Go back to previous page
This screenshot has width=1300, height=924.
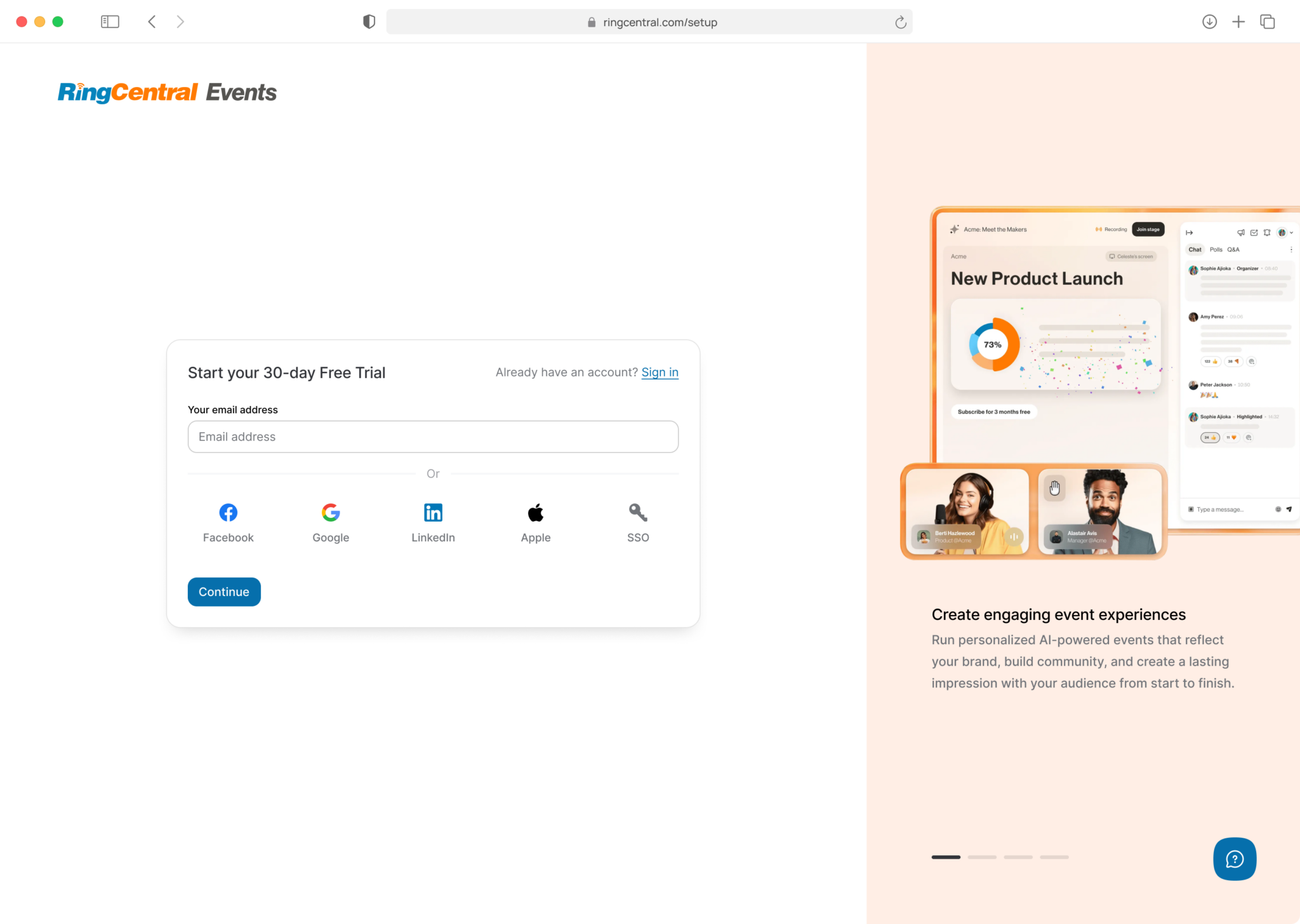tap(152, 22)
